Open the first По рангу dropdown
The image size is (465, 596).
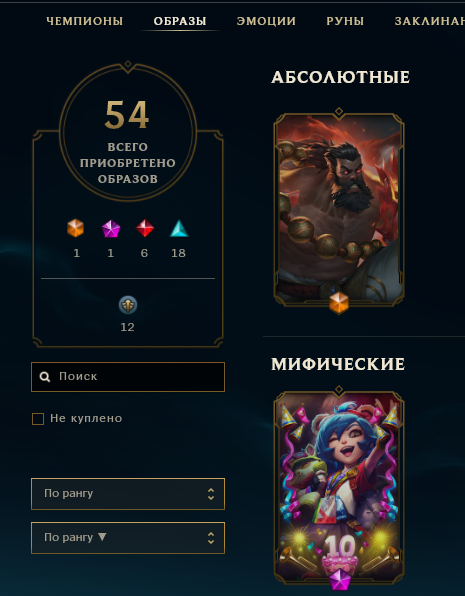[128, 494]
